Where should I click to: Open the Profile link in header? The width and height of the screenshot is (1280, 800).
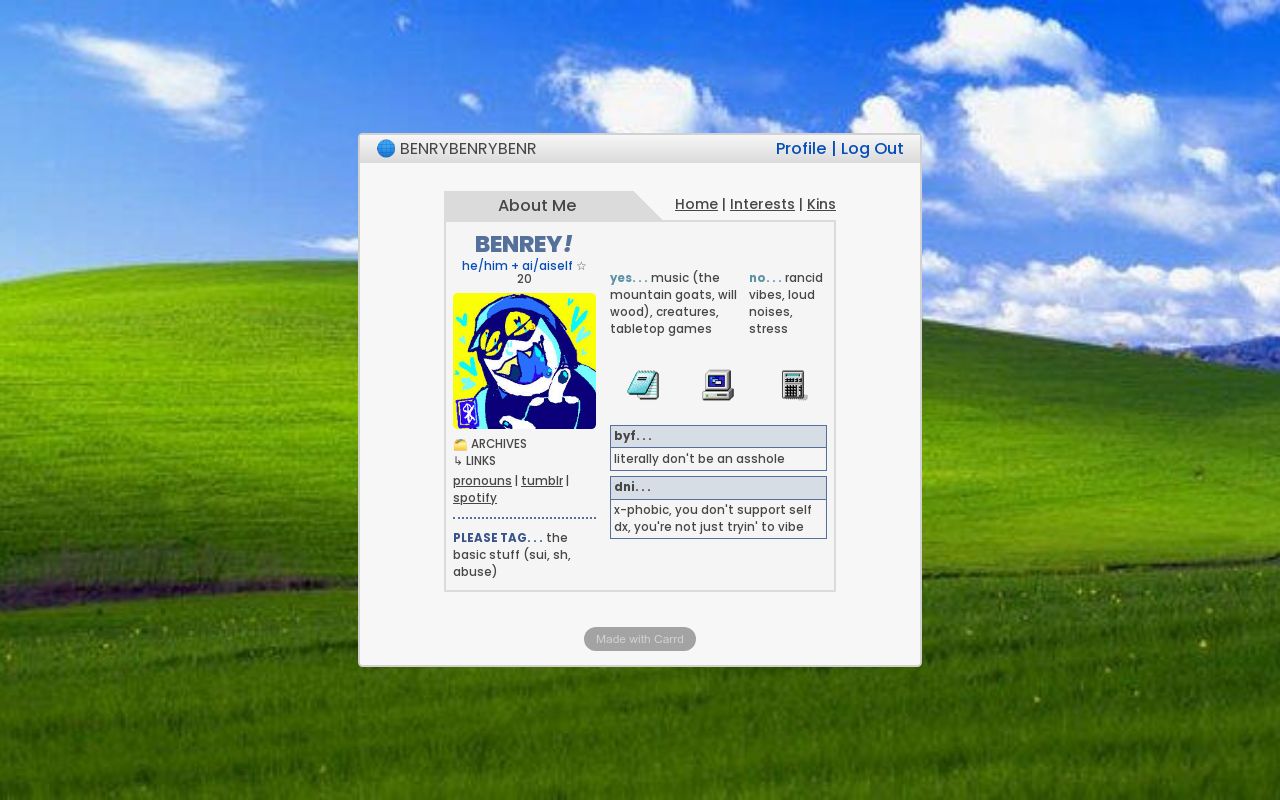[x=800, y=149]
